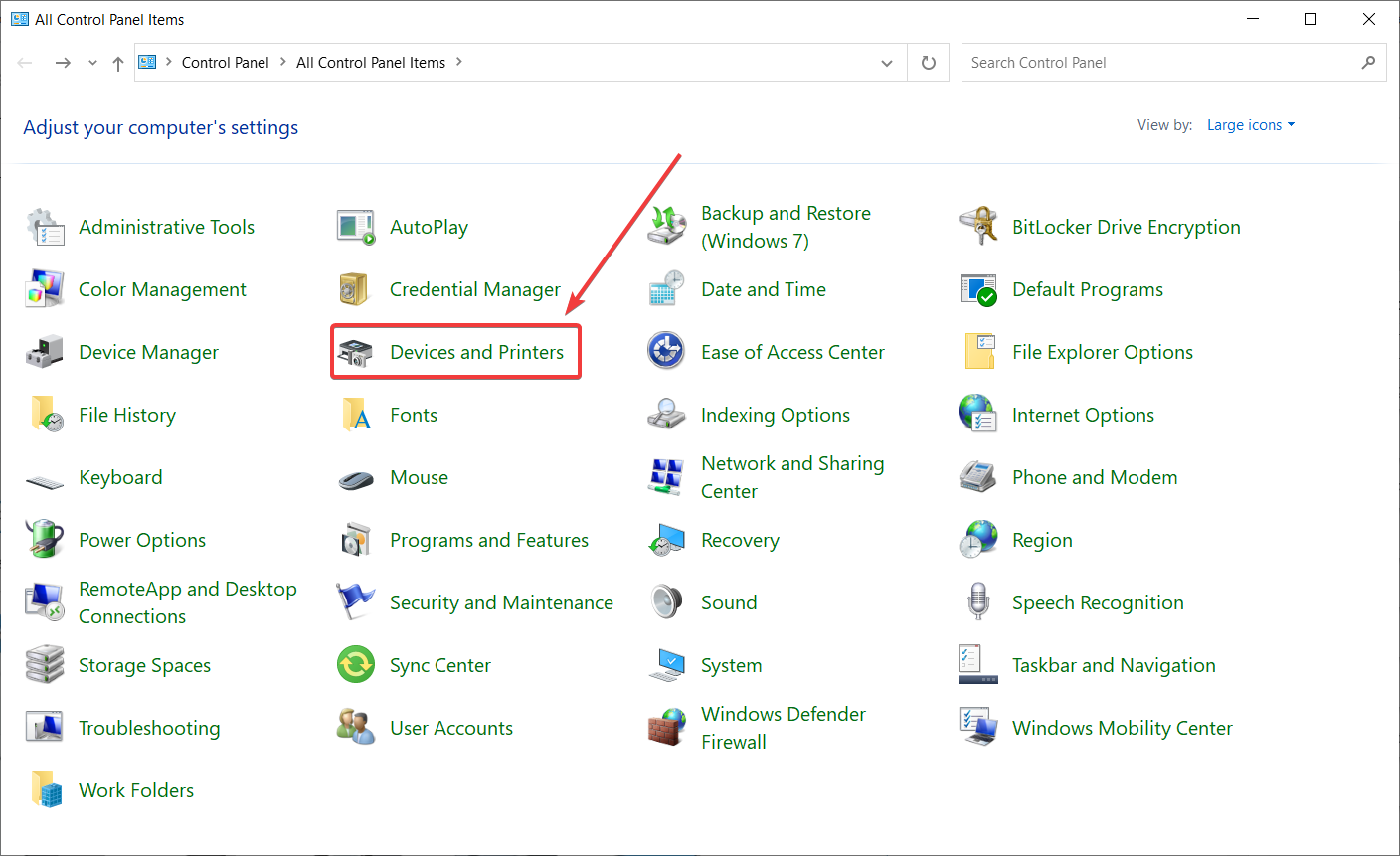Open the Work Folders icon
Viewport: 1400px width, 856px height.
[x=45, y=790]
